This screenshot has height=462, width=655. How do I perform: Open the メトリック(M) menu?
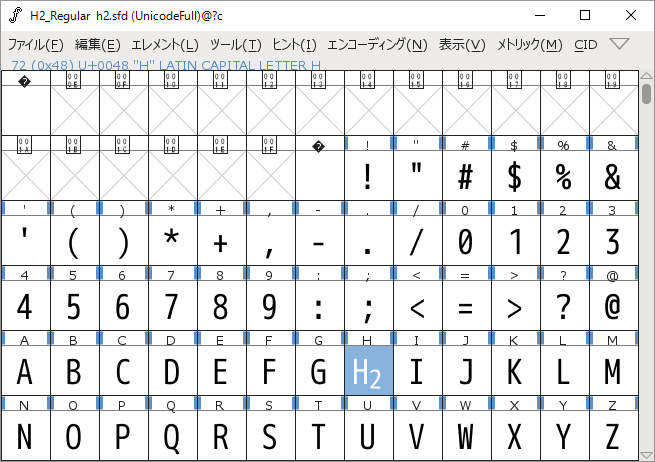click(529, 45)
